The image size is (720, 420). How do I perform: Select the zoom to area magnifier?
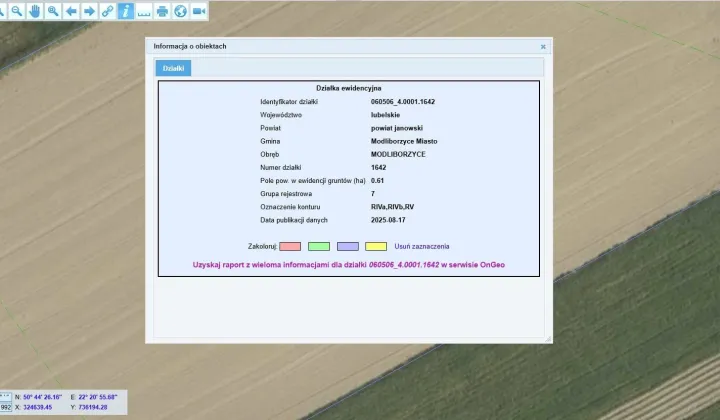point(53,11)
